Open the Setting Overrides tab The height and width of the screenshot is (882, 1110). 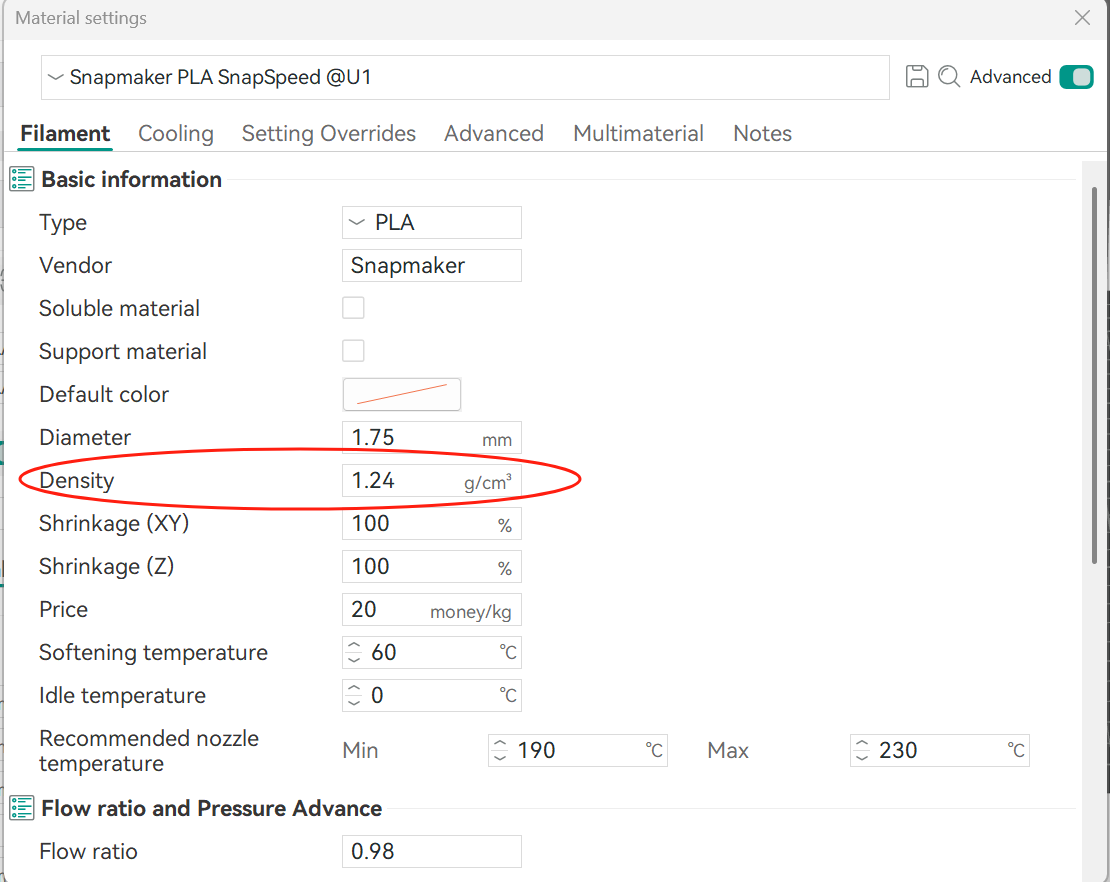[x=329, y=134]
